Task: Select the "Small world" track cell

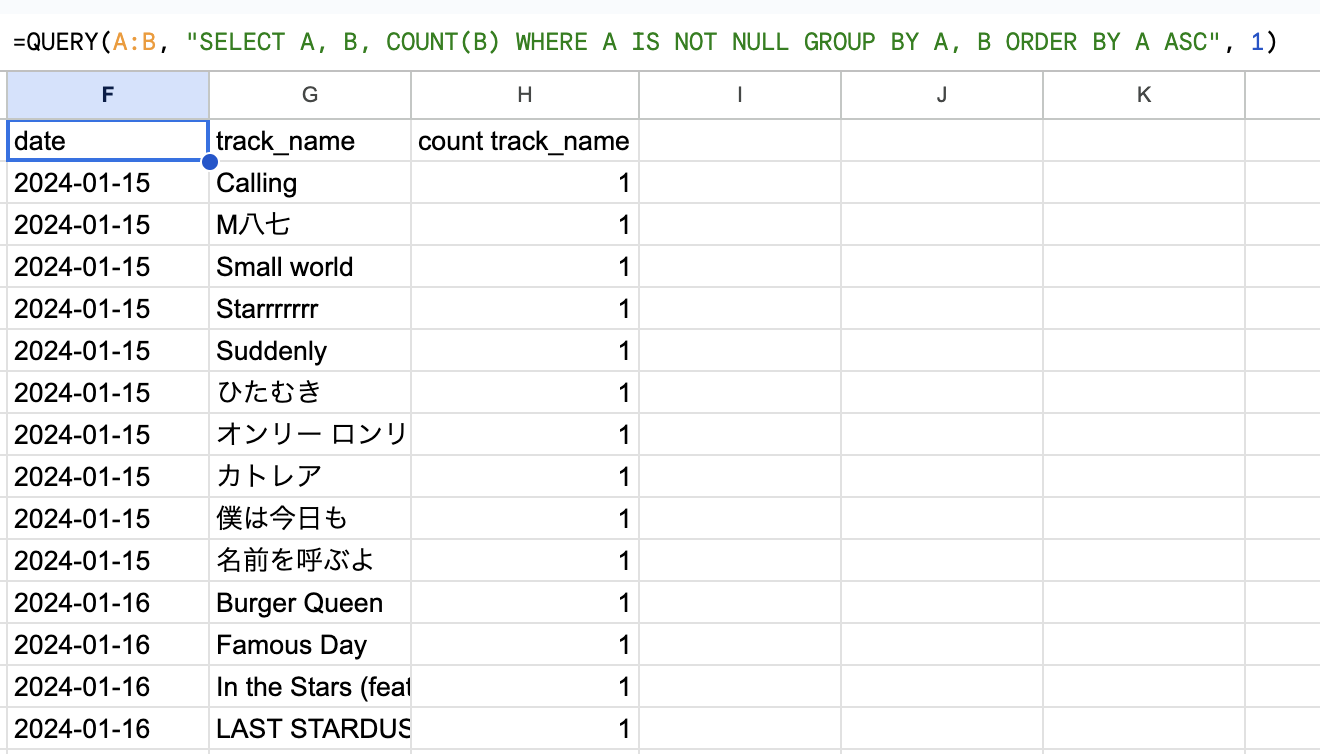Action: click(310, 267)
